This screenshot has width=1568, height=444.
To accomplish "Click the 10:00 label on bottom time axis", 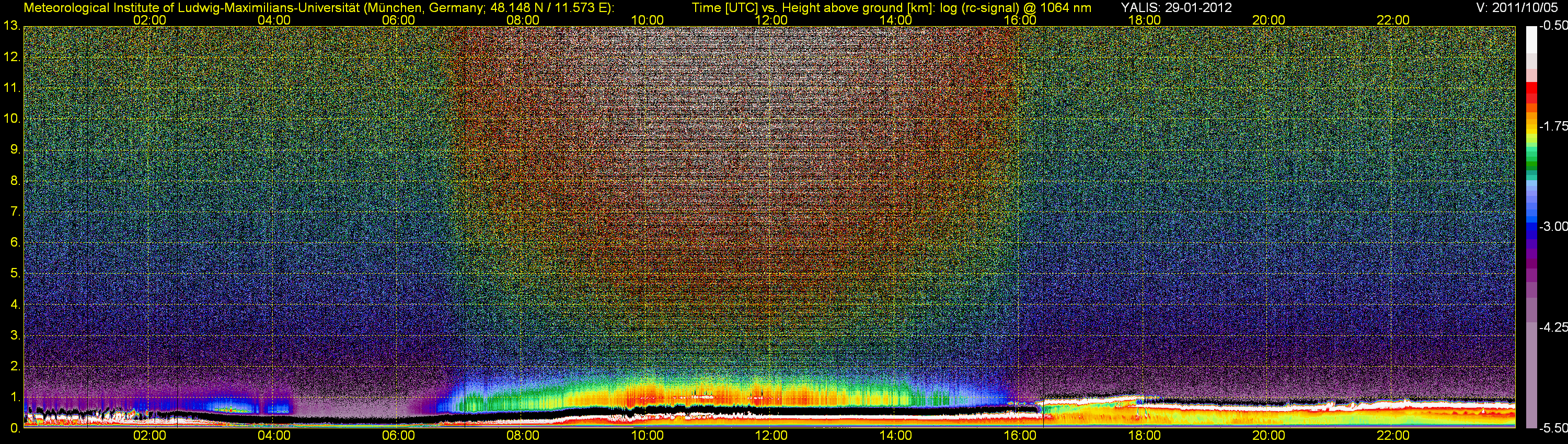I will point(647,436).
